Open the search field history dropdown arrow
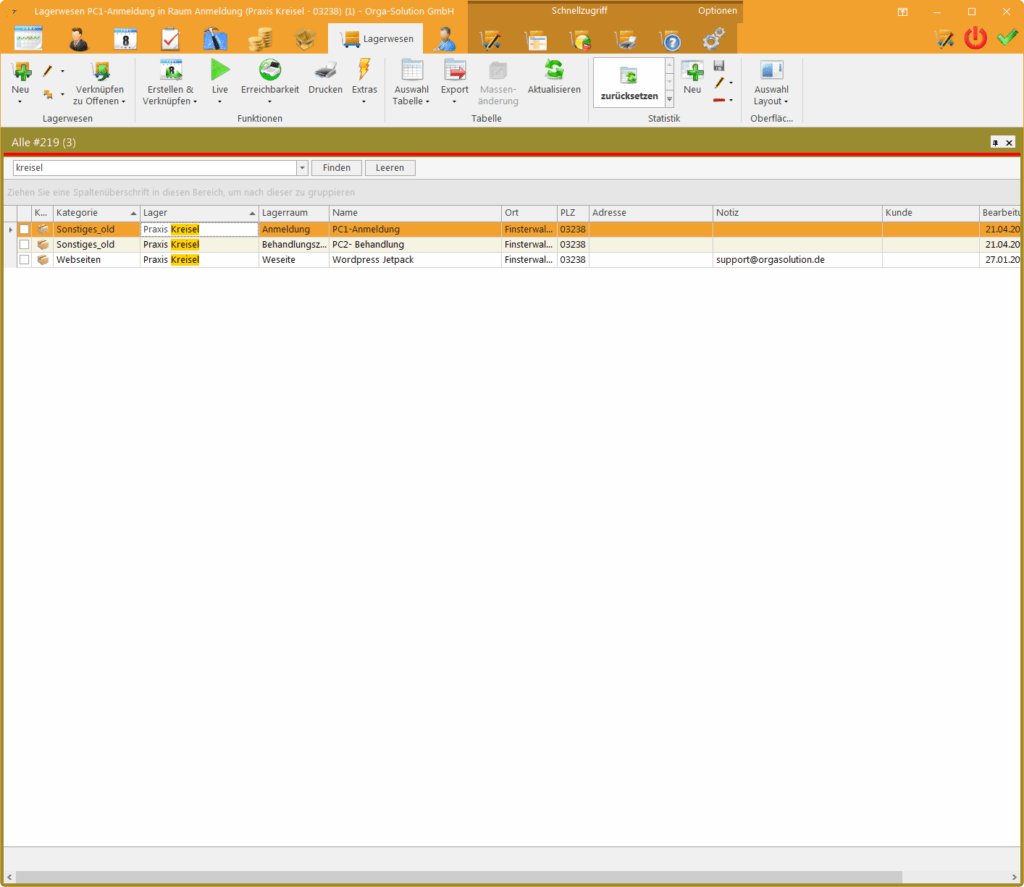 (302, 168)
